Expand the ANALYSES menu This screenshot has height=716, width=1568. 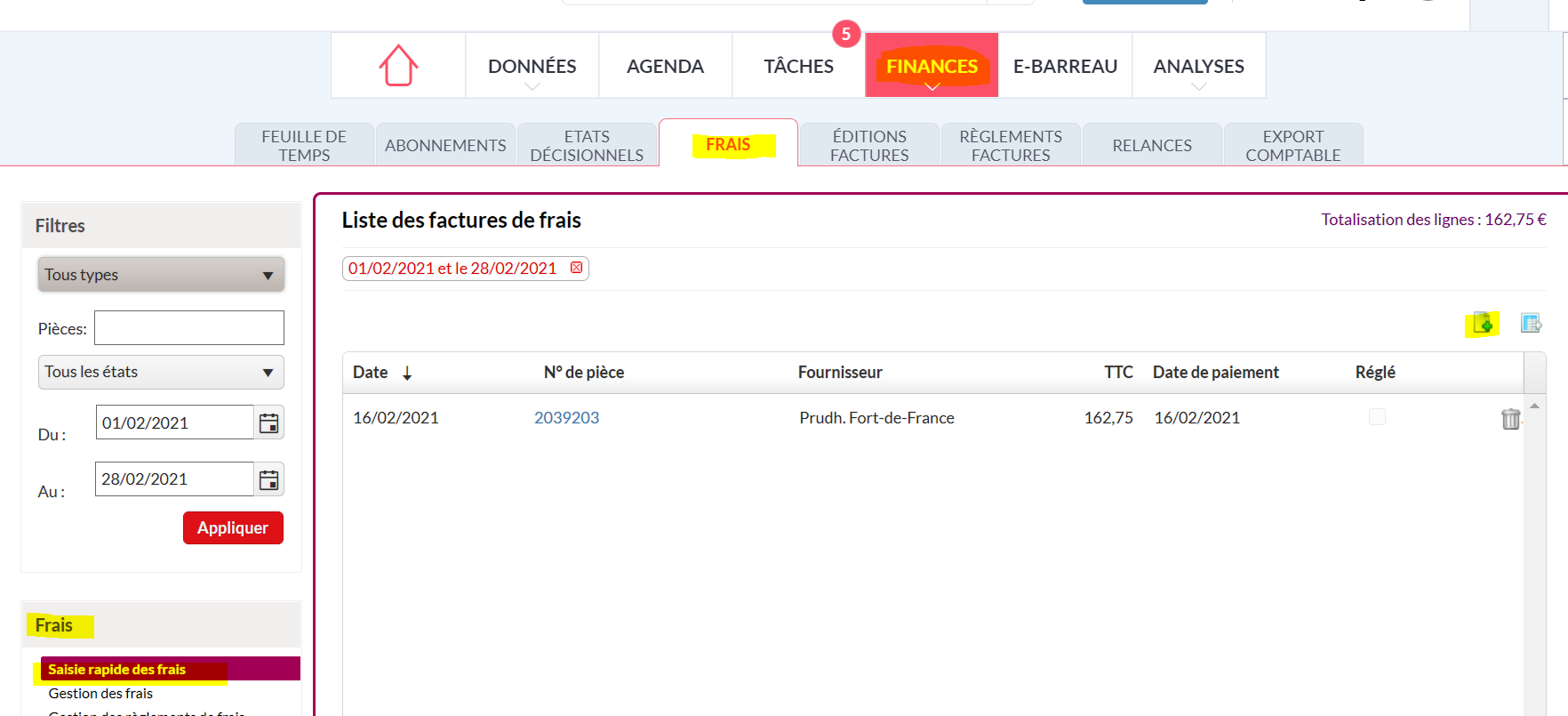(x=1198, y=66)
